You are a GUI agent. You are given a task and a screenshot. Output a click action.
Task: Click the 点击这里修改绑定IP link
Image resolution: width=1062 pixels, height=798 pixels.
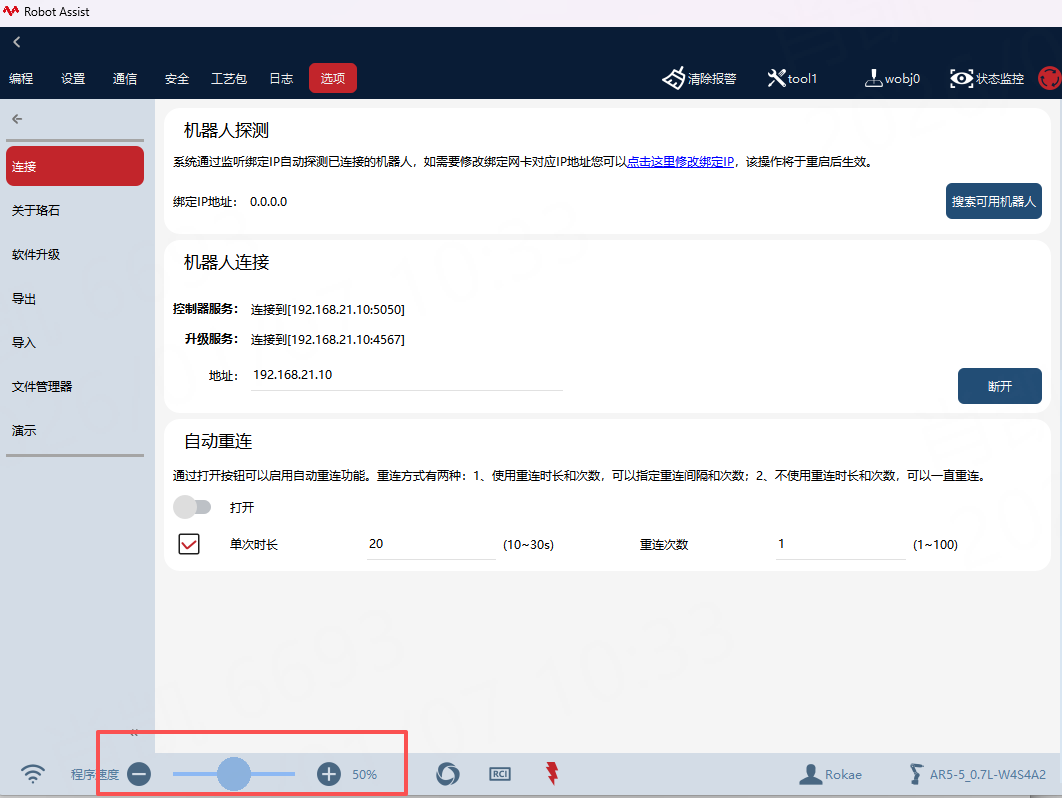[x=680, y=162]
